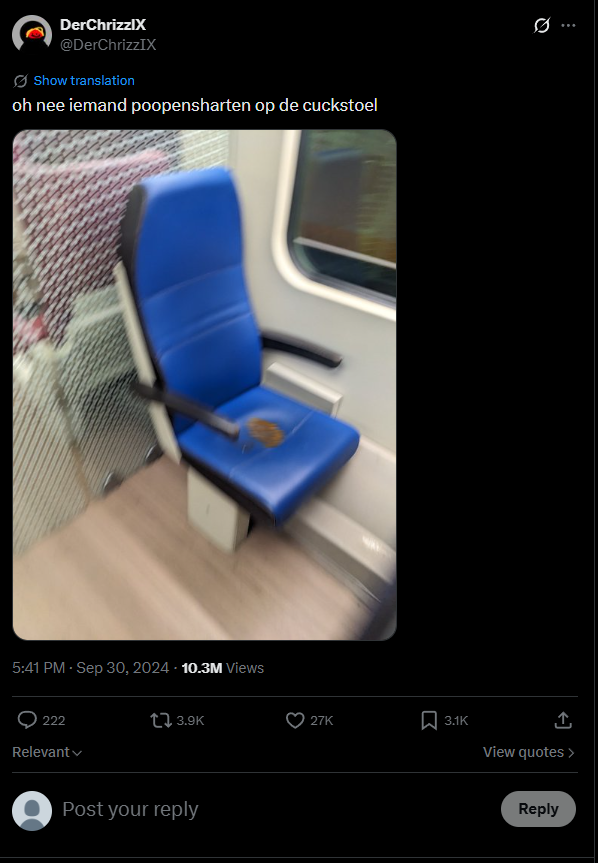Click the default user avatar beside the reply box
The height and width of the screenshot is (863, 598).
32,810
